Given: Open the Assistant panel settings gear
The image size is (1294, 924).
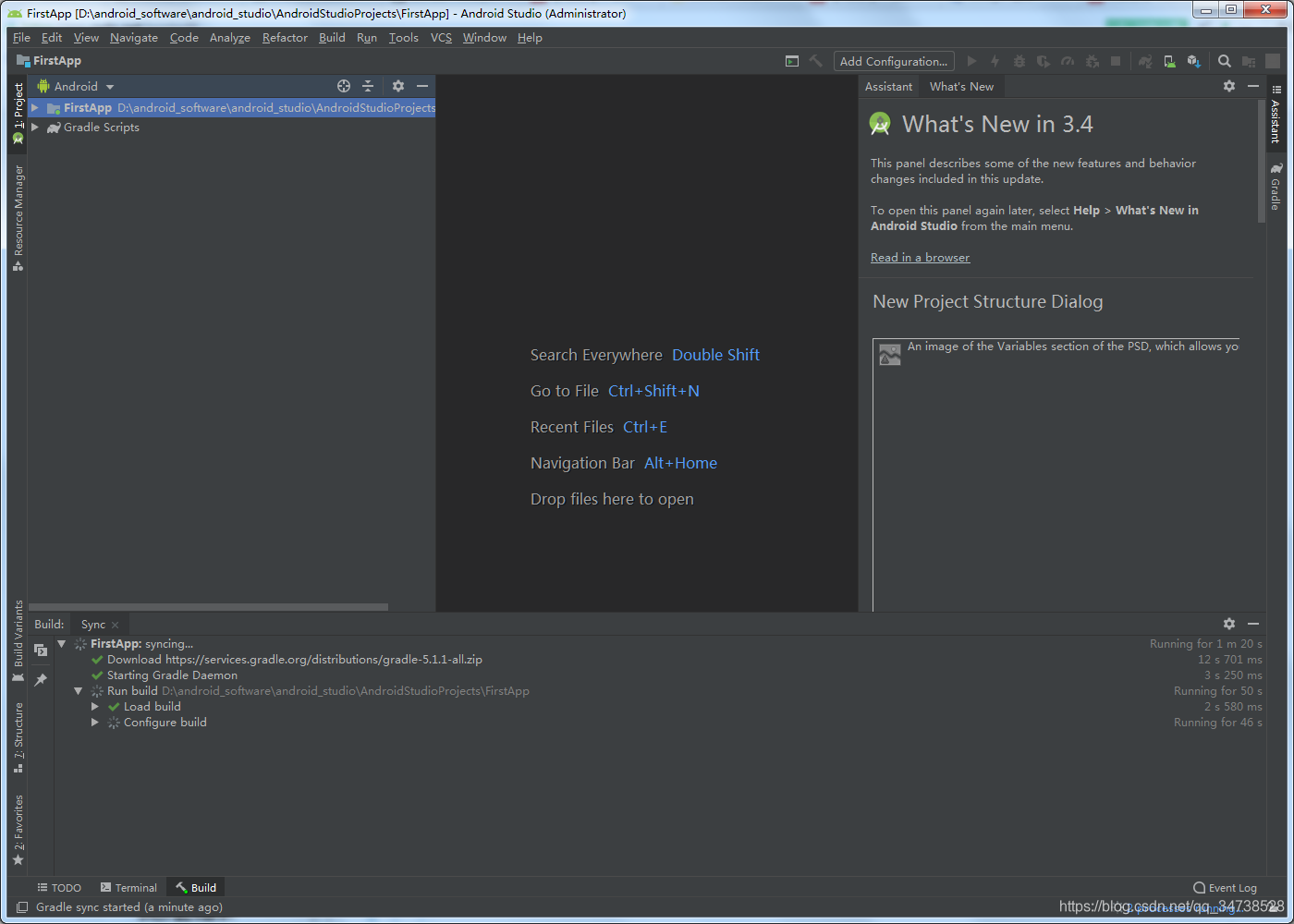Looking at the screenshot, I should point(1229,86).
